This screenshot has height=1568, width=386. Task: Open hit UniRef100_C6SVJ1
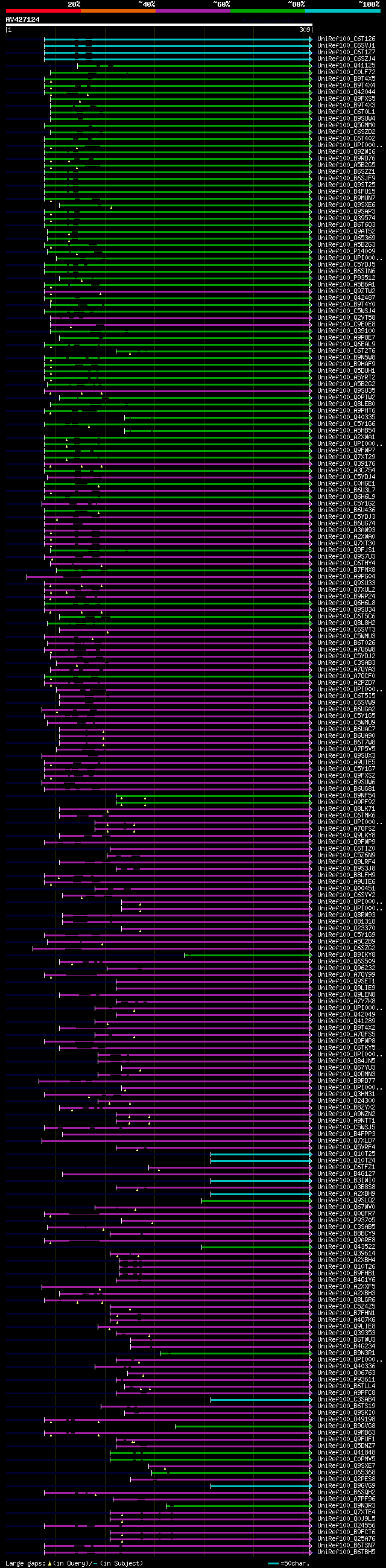tap(346, 46)
